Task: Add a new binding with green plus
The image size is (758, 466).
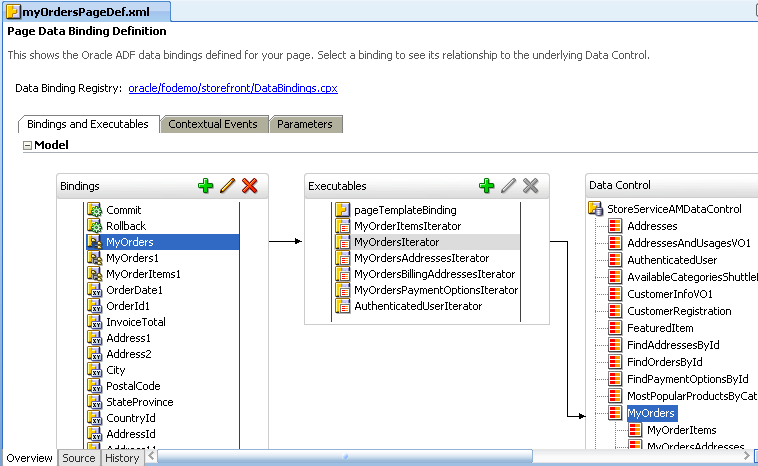Action: click(x=205, y=186)
